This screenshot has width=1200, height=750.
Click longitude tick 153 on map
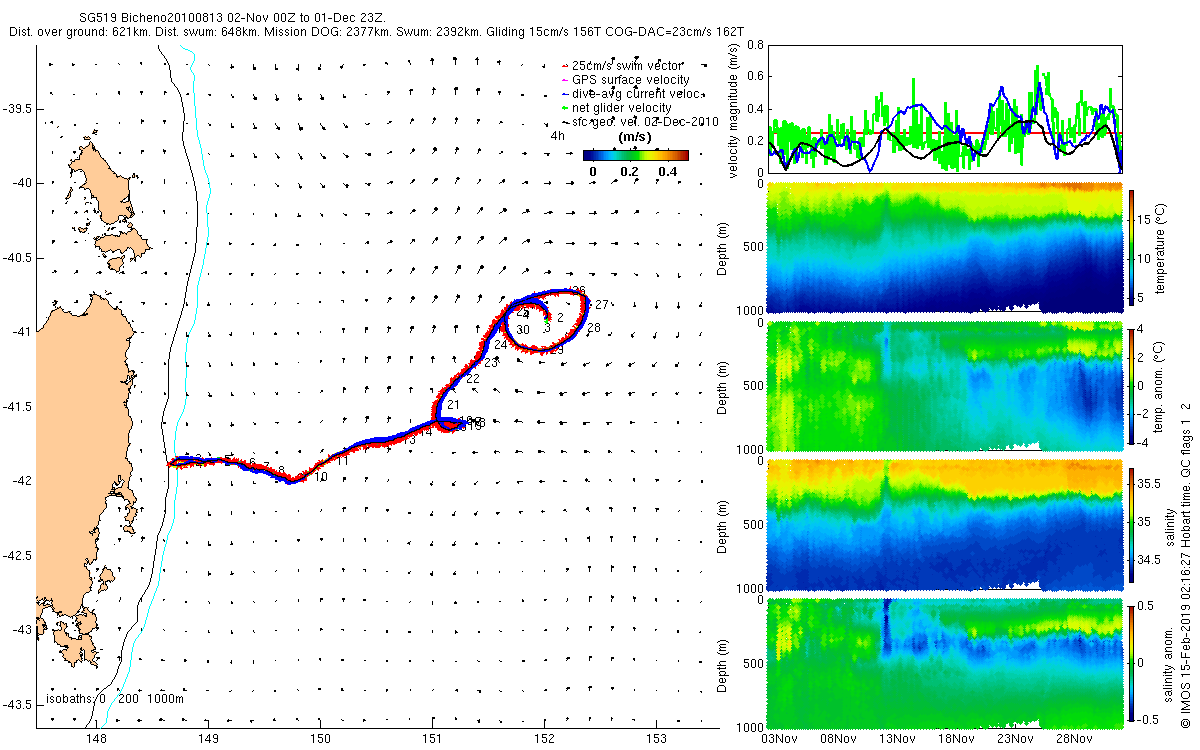[655, 740]
